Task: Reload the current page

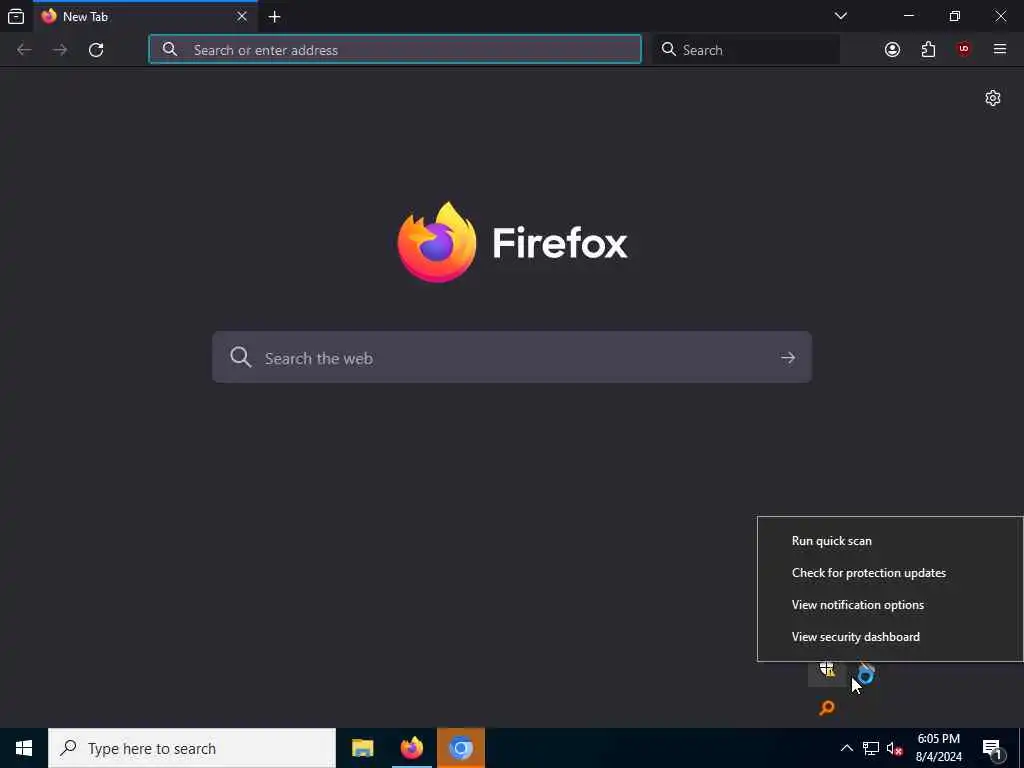Action: click(96, 50)
